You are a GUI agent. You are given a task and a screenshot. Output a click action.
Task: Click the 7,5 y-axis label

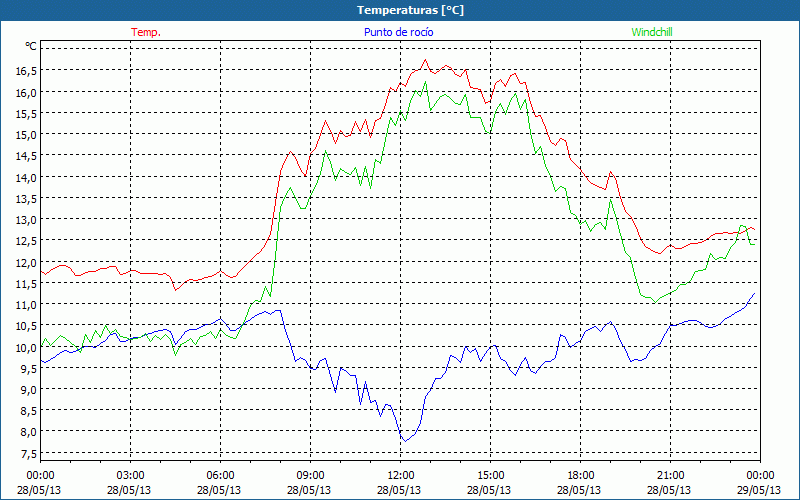coord(28,454)
